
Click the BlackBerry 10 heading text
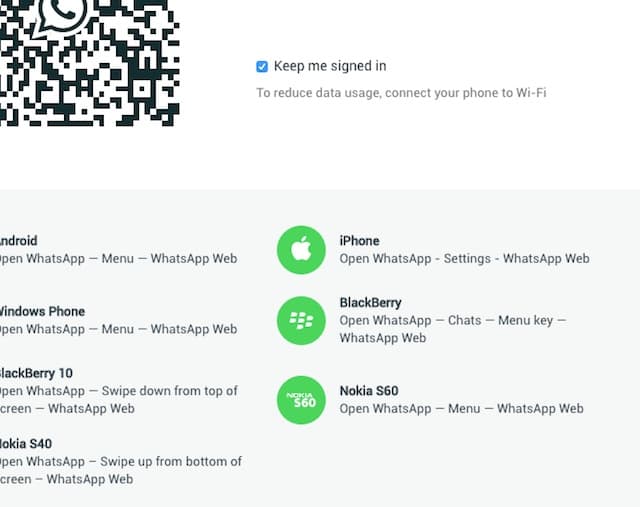pos(36,373)
